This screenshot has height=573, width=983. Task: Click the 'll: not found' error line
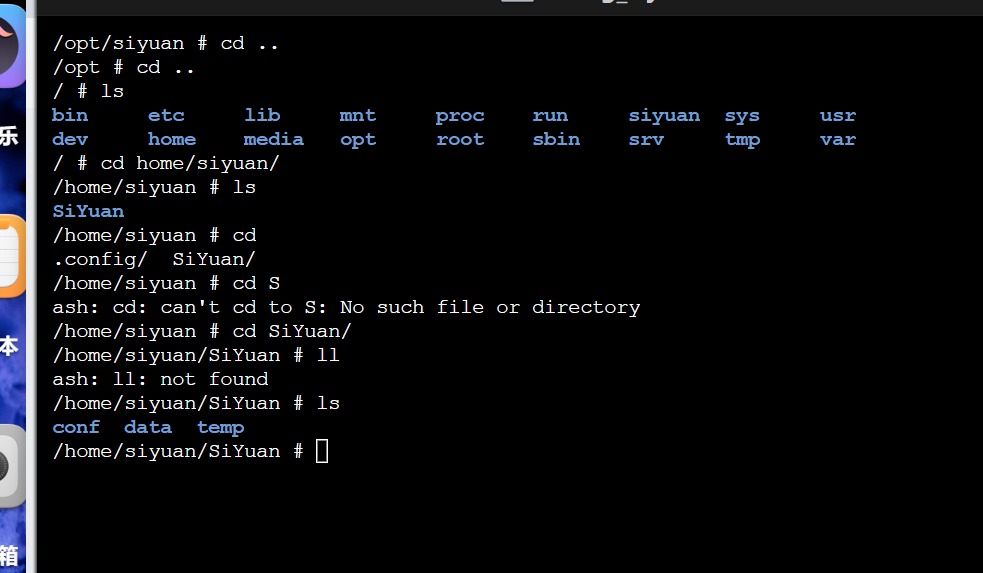[160, 379]
